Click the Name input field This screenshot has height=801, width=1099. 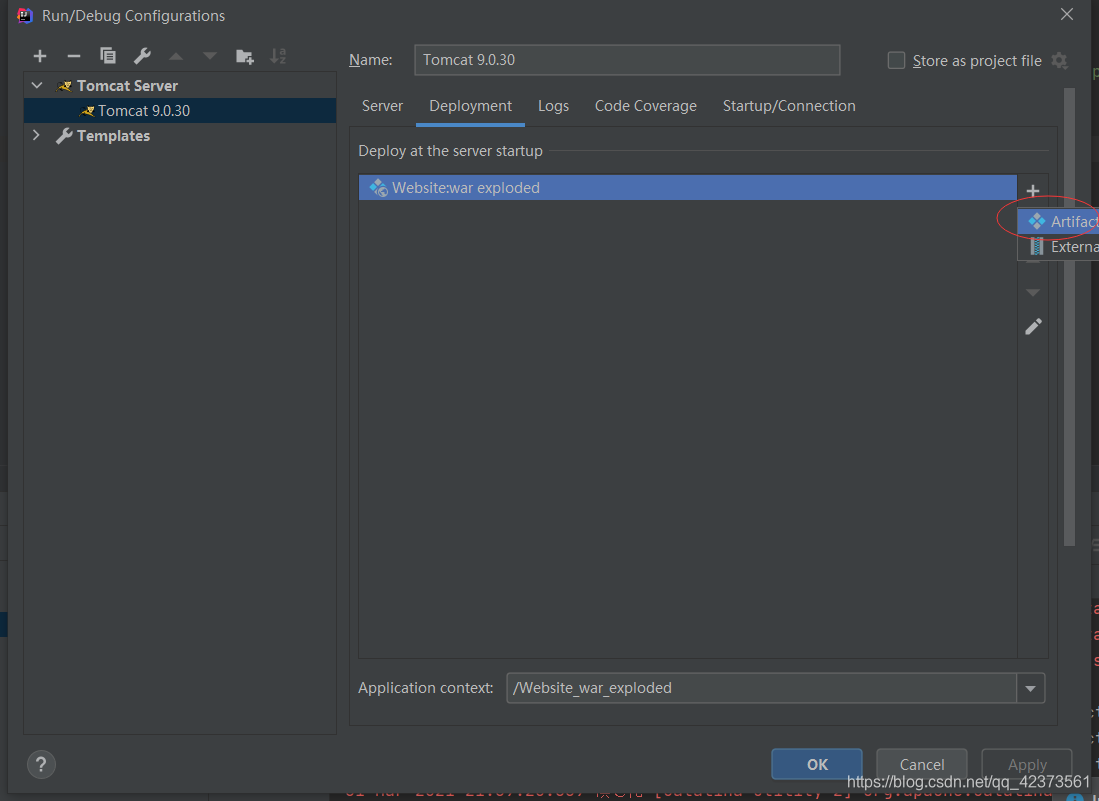[627, 60]
